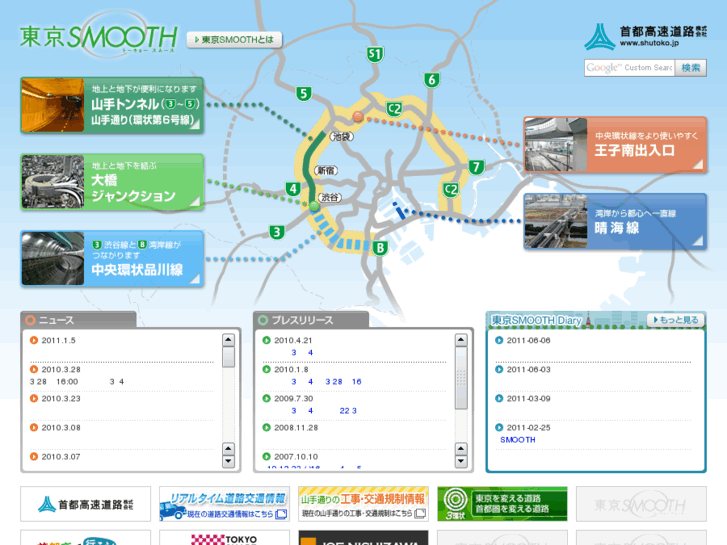Click news scrollbar top up arrow
The image size is (727, 545).
pos(228,340)
